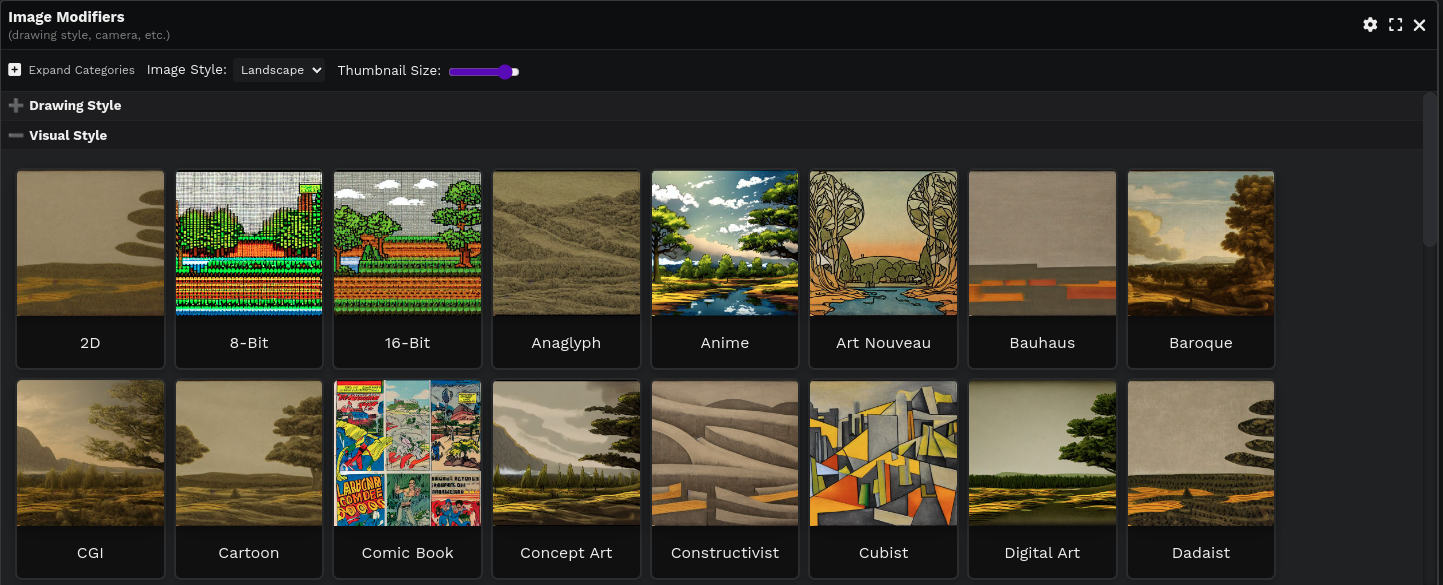Expand the Drawing Style category
The image size is (1443, 585).
75,105
